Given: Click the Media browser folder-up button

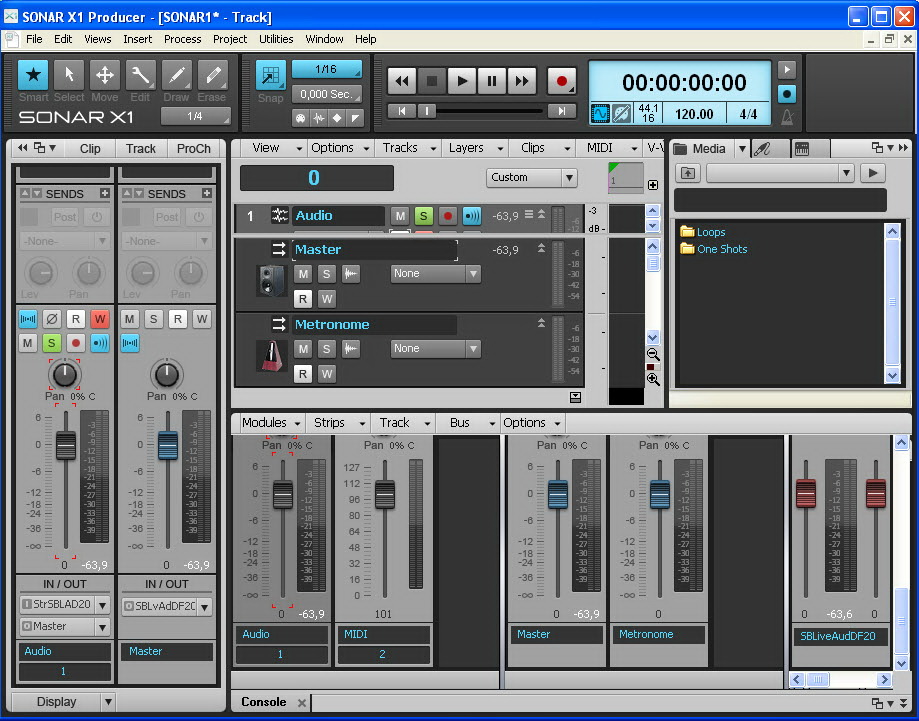Looking at the screenshot, I should [x=688, y=173].
